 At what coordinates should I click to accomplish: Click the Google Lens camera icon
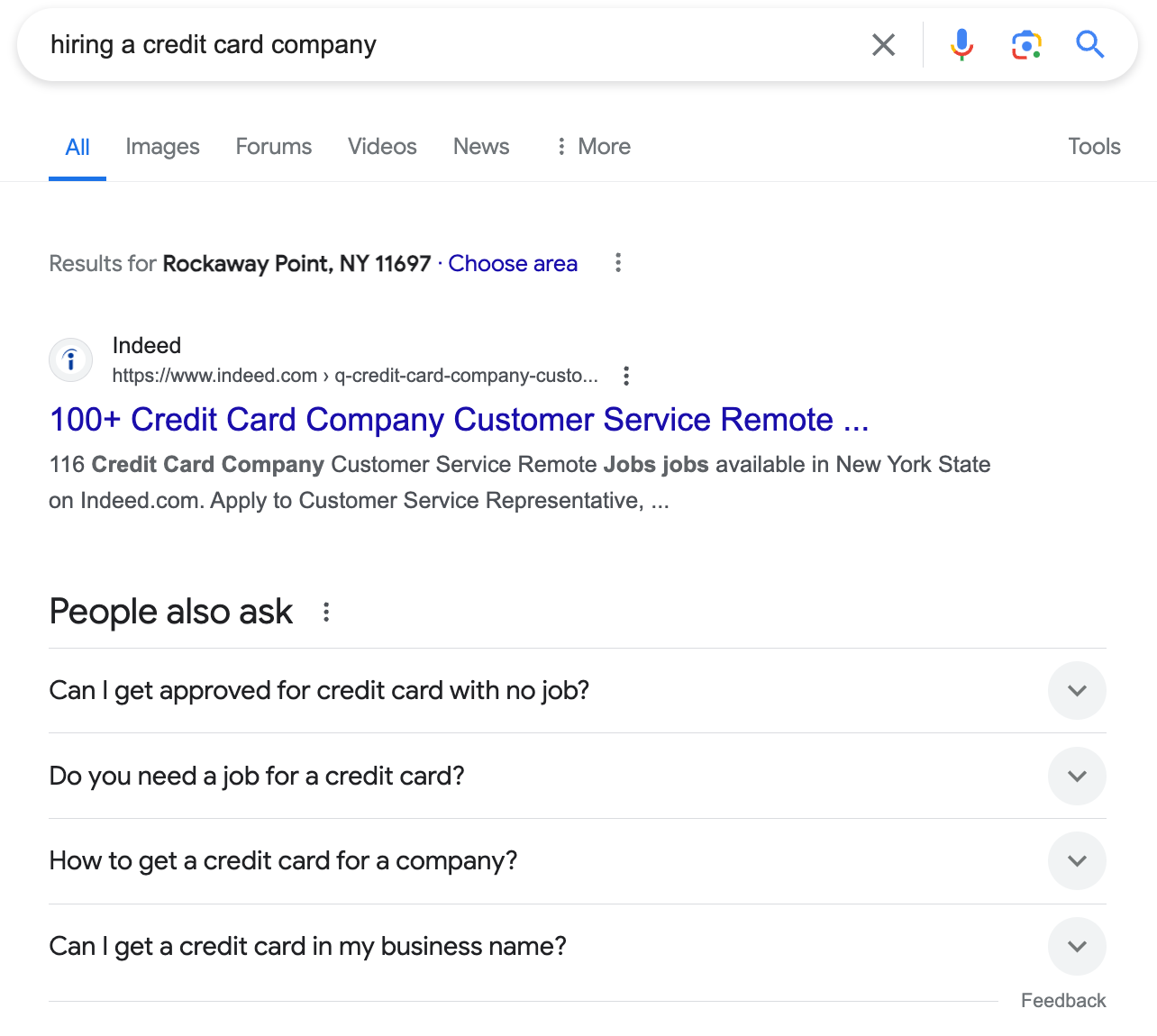1025,43
